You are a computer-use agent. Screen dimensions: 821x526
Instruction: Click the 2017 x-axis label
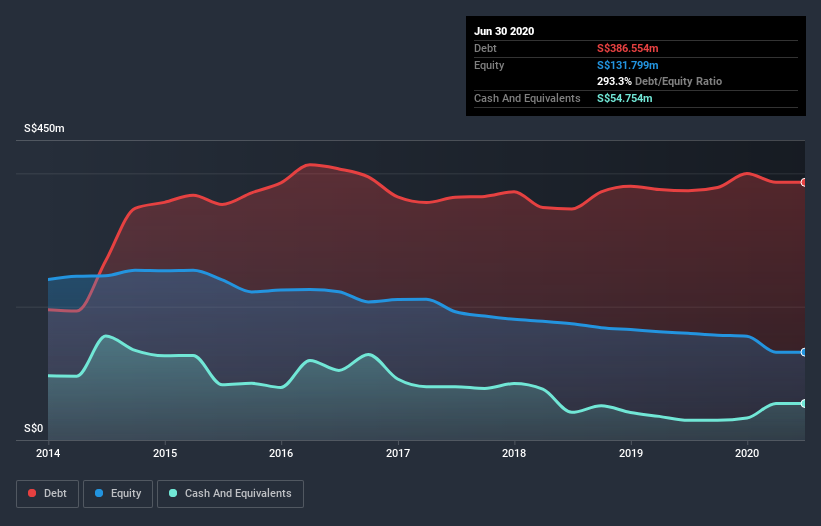click(398, 453)
